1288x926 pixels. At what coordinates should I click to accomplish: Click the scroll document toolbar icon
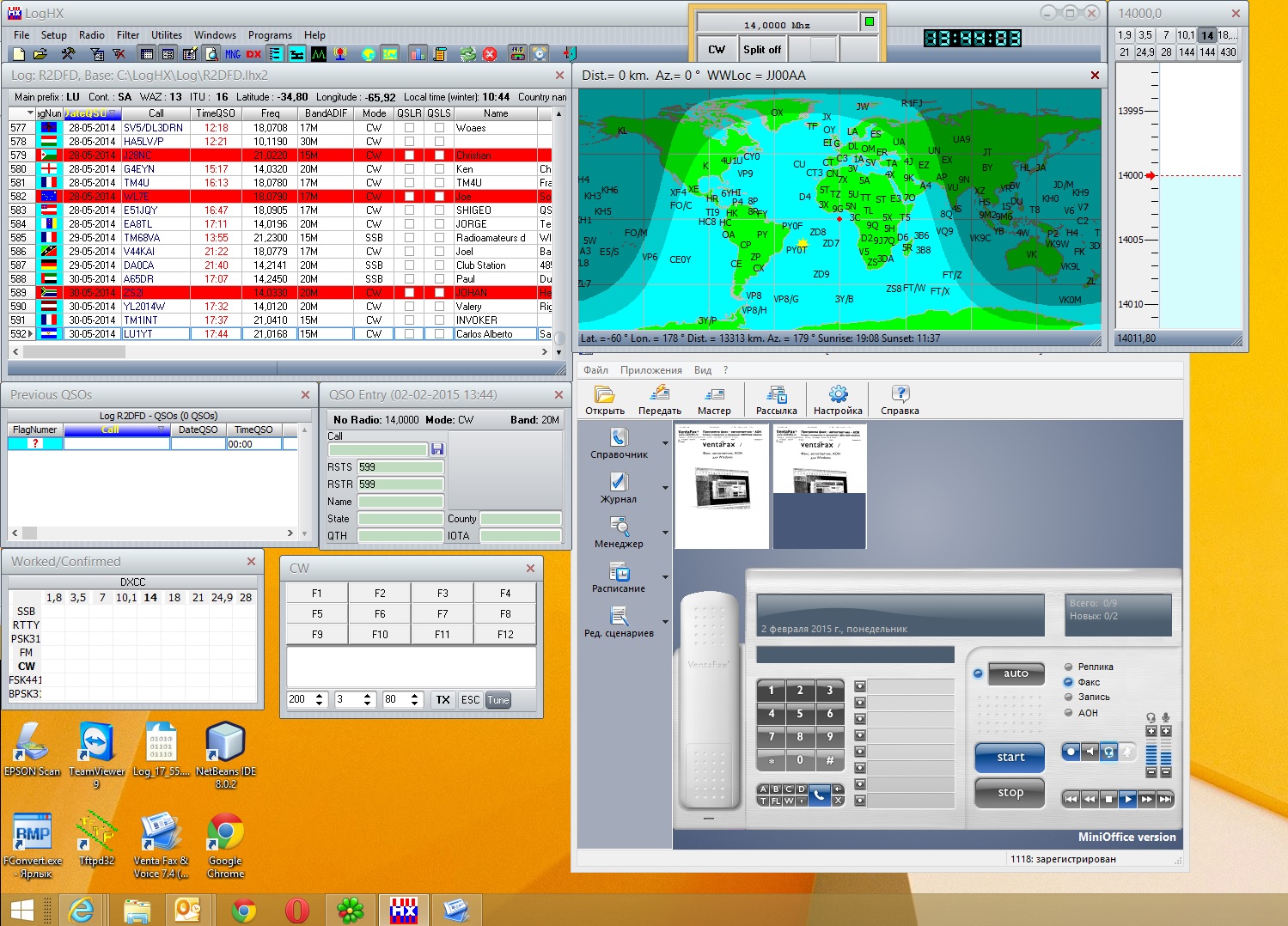pyautogui.click(x=440, y=53)
